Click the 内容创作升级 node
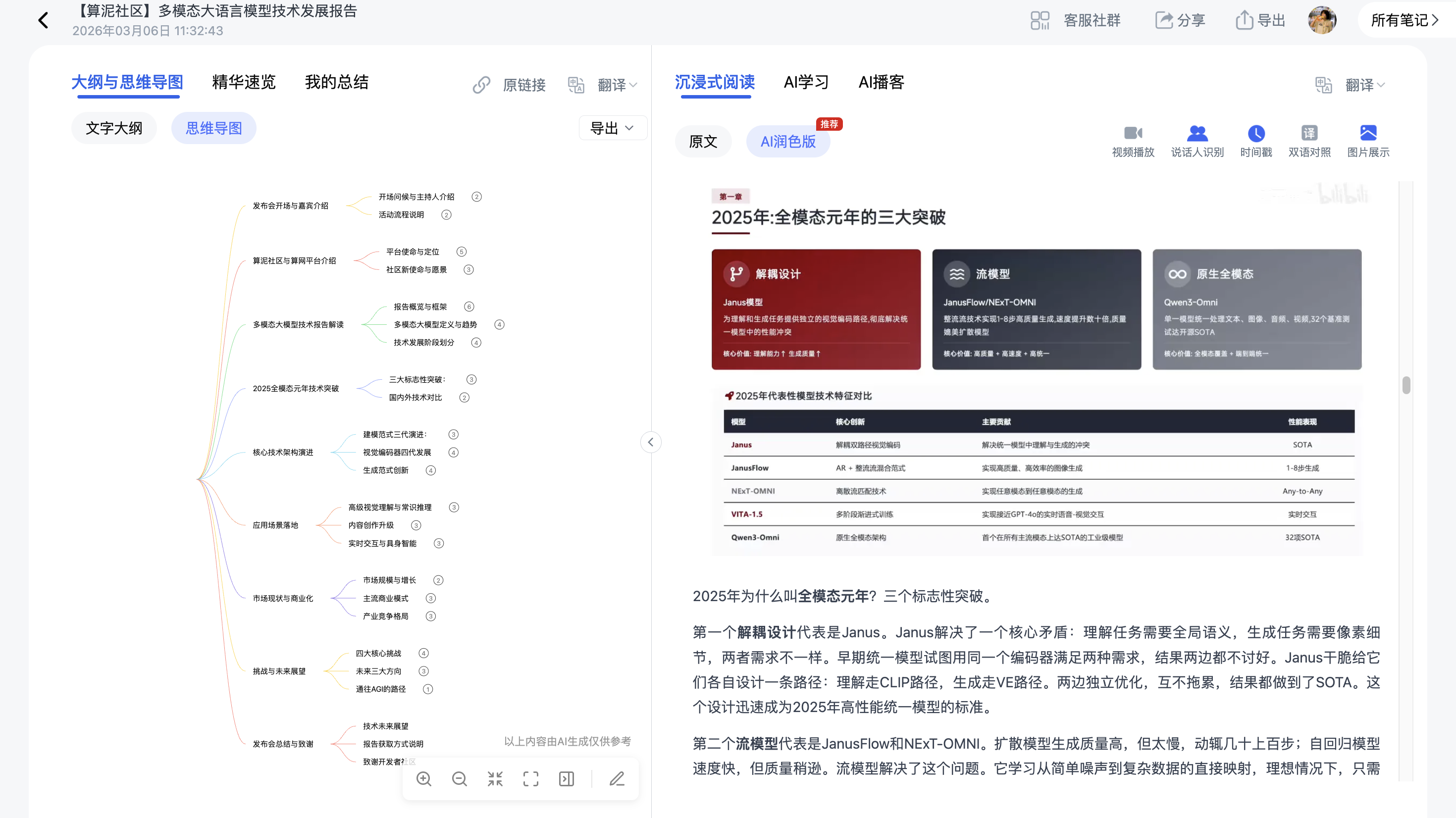This screenshot has width=1456, height=818. [x=371, y=525]
